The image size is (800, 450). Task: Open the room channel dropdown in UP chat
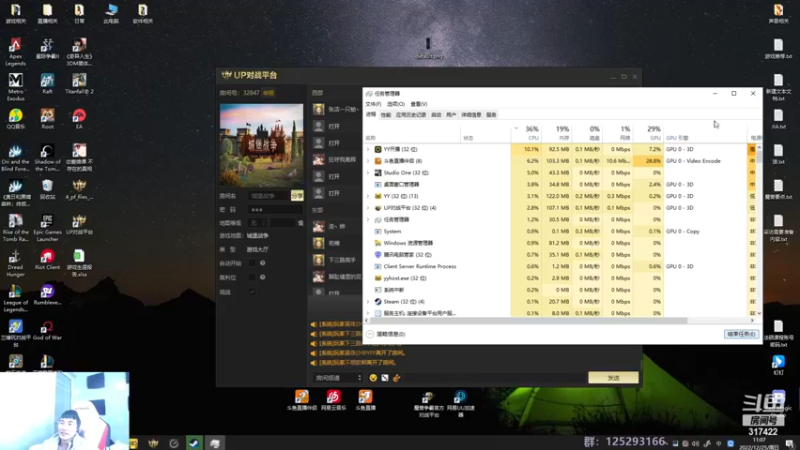[338, 378]
